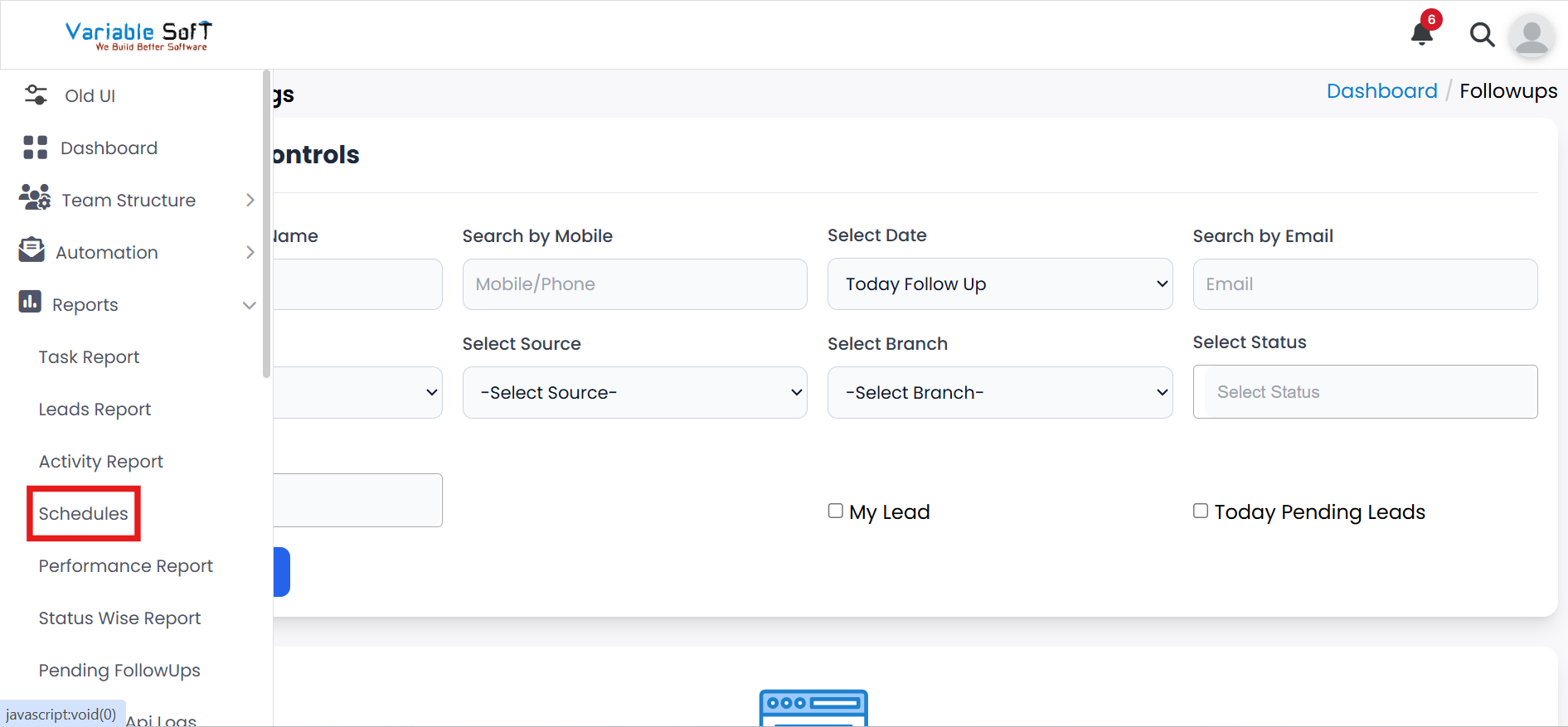
Task: Go to the Performance Report page
Action: point(126,566)
